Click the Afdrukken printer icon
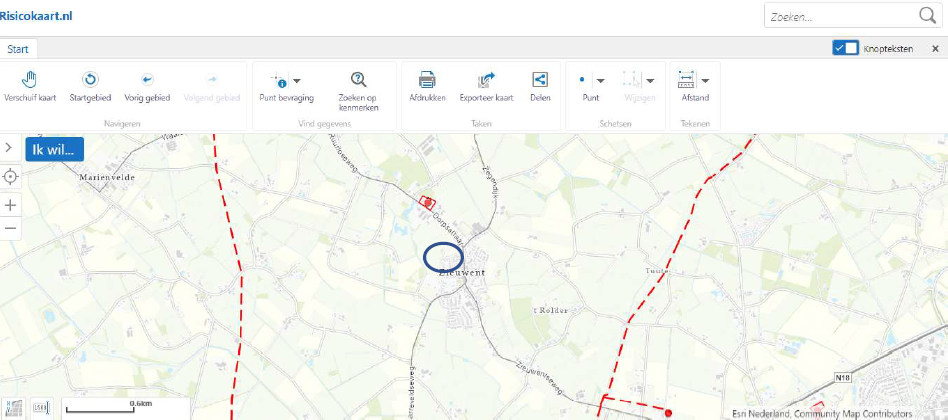The height and width of the screenshot is (420, 948). (x=427, y=79)
